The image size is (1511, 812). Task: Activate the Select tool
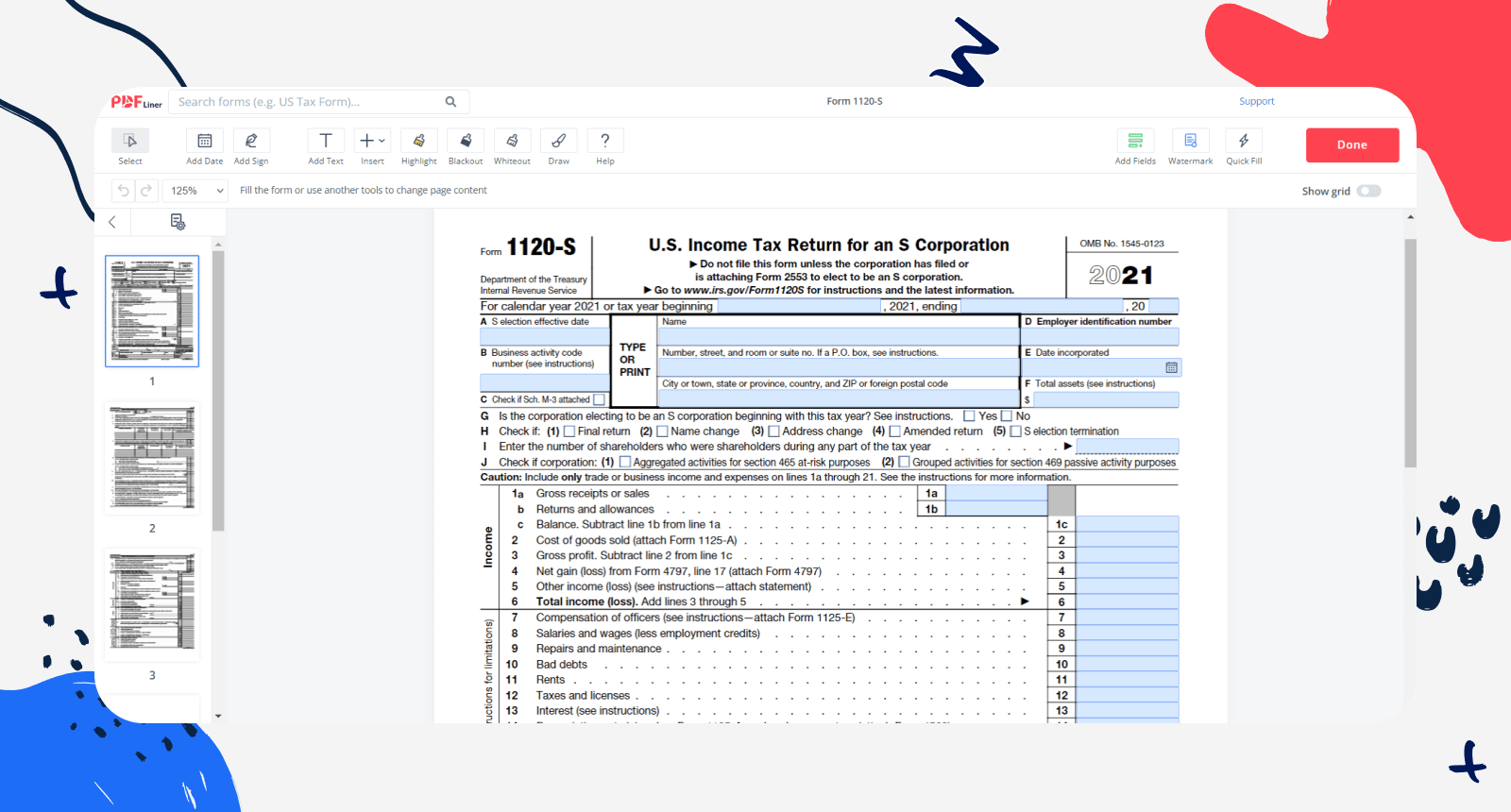pos(130,141)
